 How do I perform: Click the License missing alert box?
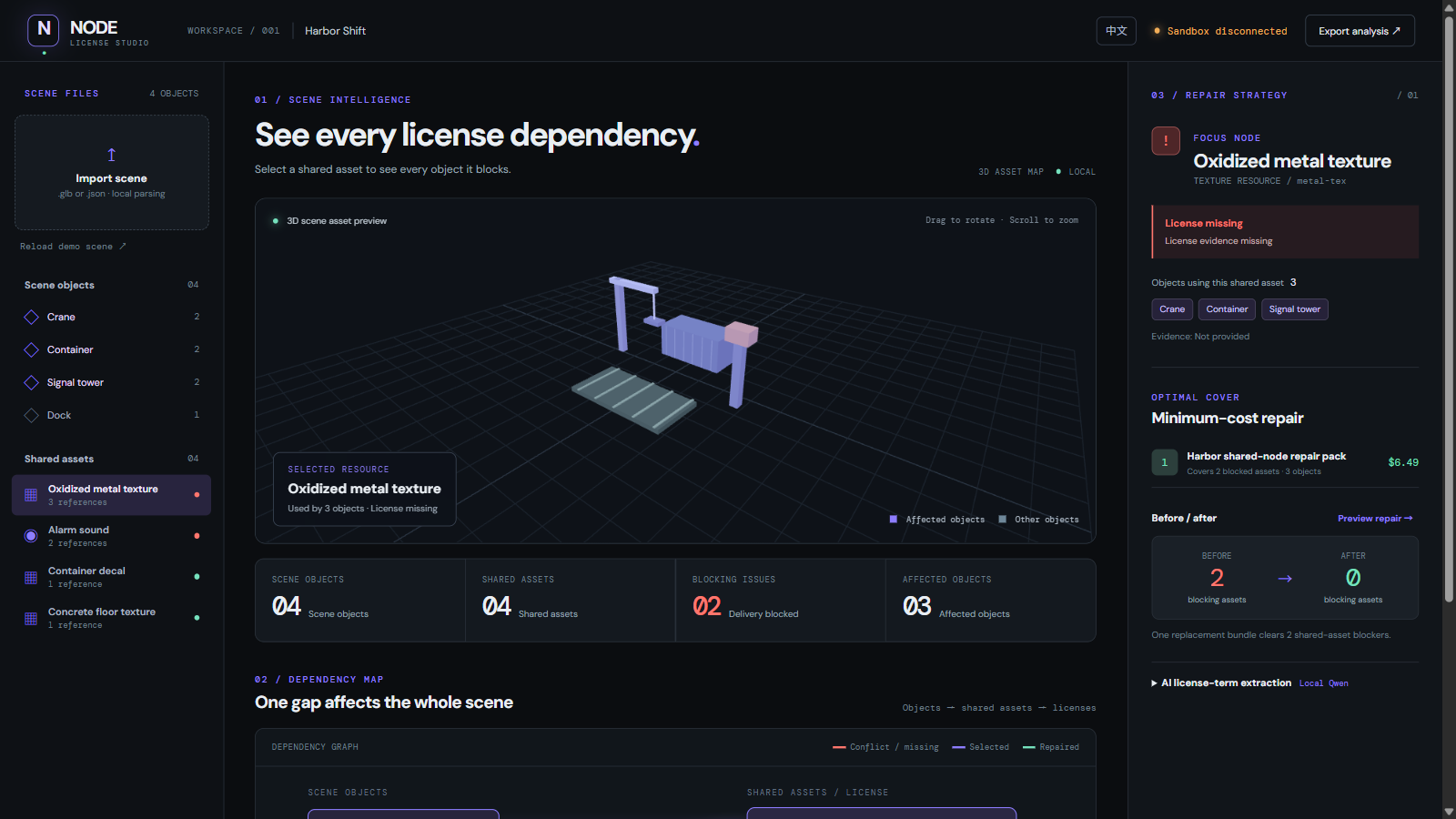(1285, 232)
